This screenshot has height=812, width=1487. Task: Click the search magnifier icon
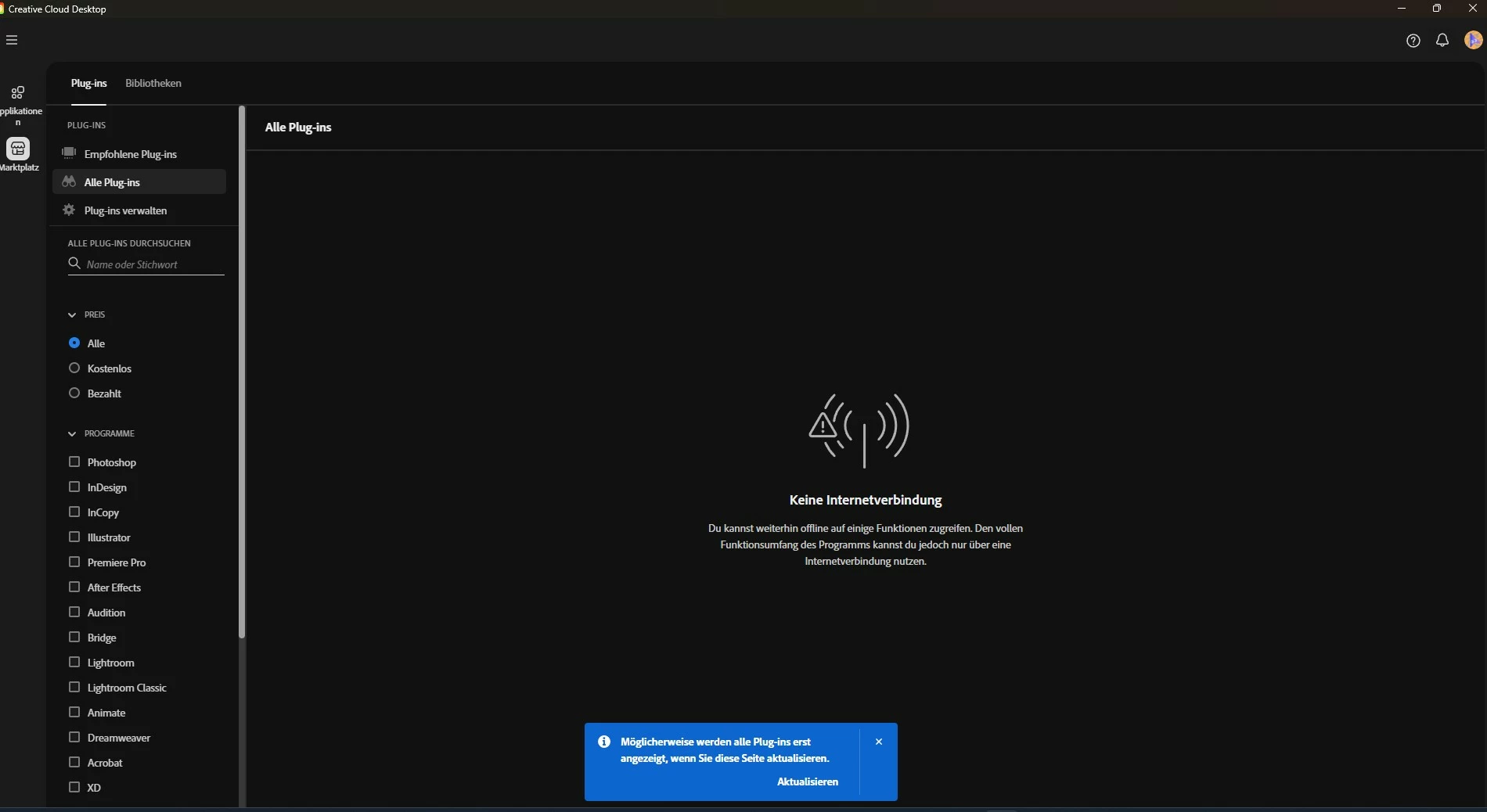pyautogui.click(x=74, y=264)
